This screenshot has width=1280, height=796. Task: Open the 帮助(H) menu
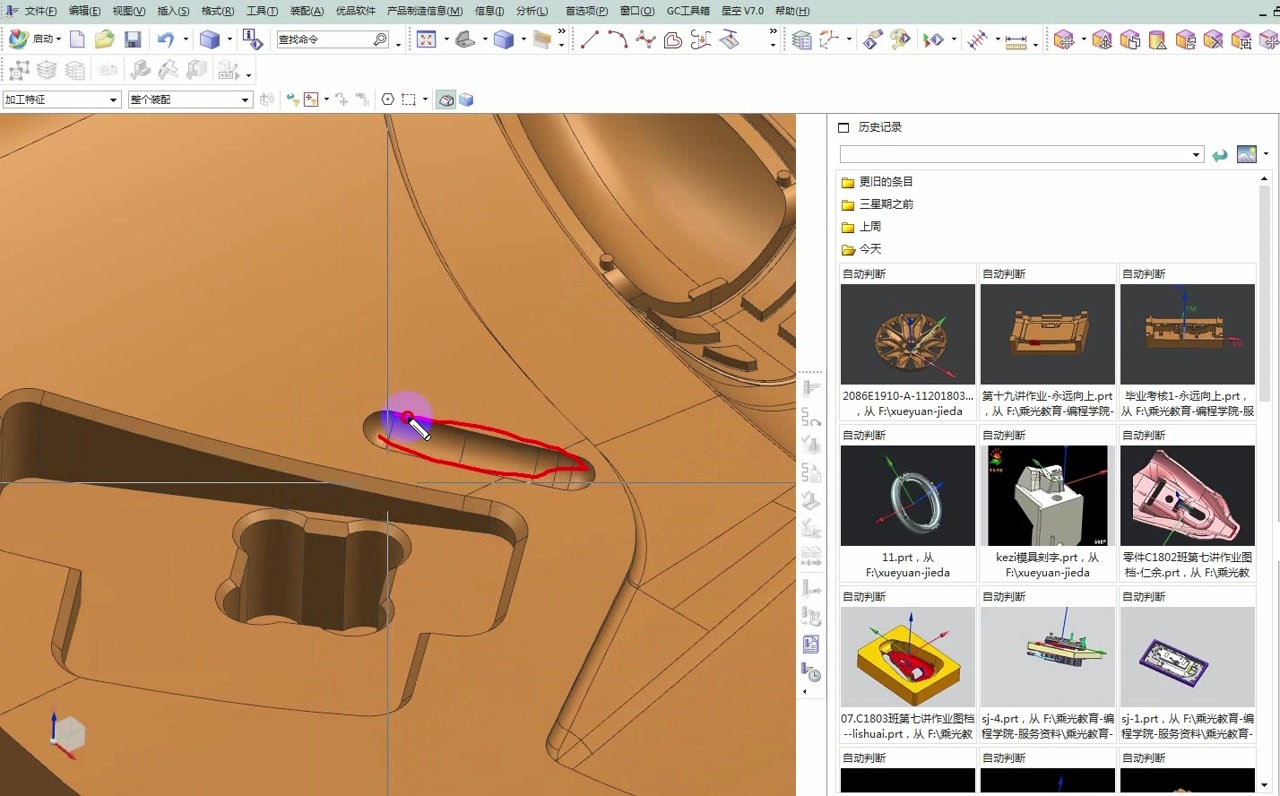(x=792, y=11)
